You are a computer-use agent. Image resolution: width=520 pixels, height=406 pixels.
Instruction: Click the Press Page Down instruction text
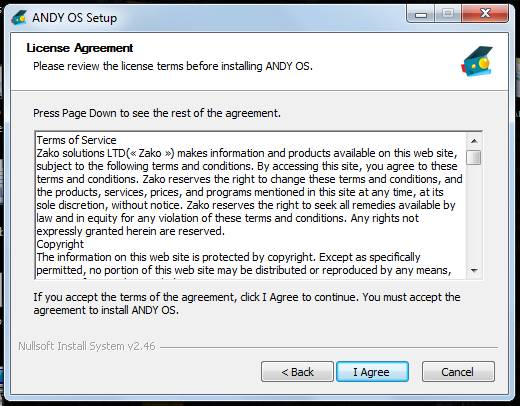[157, 113]
